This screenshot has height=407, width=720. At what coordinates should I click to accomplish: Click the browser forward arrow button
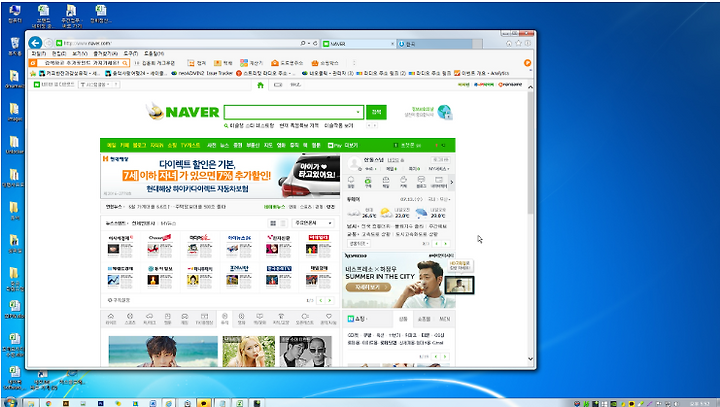pos(48,43)
